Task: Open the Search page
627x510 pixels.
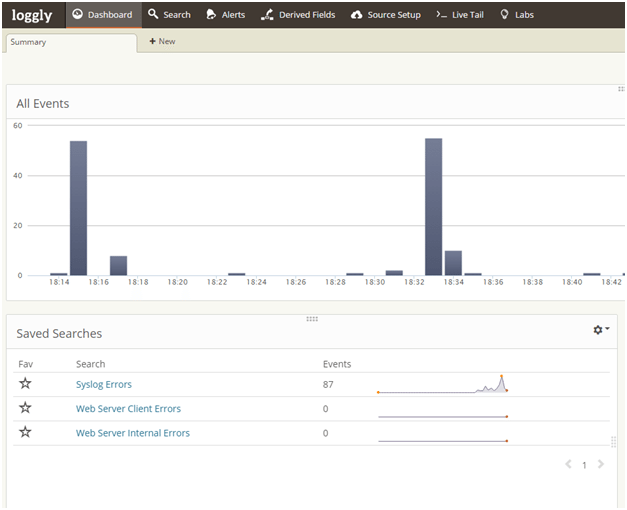Action: [169, 15]
